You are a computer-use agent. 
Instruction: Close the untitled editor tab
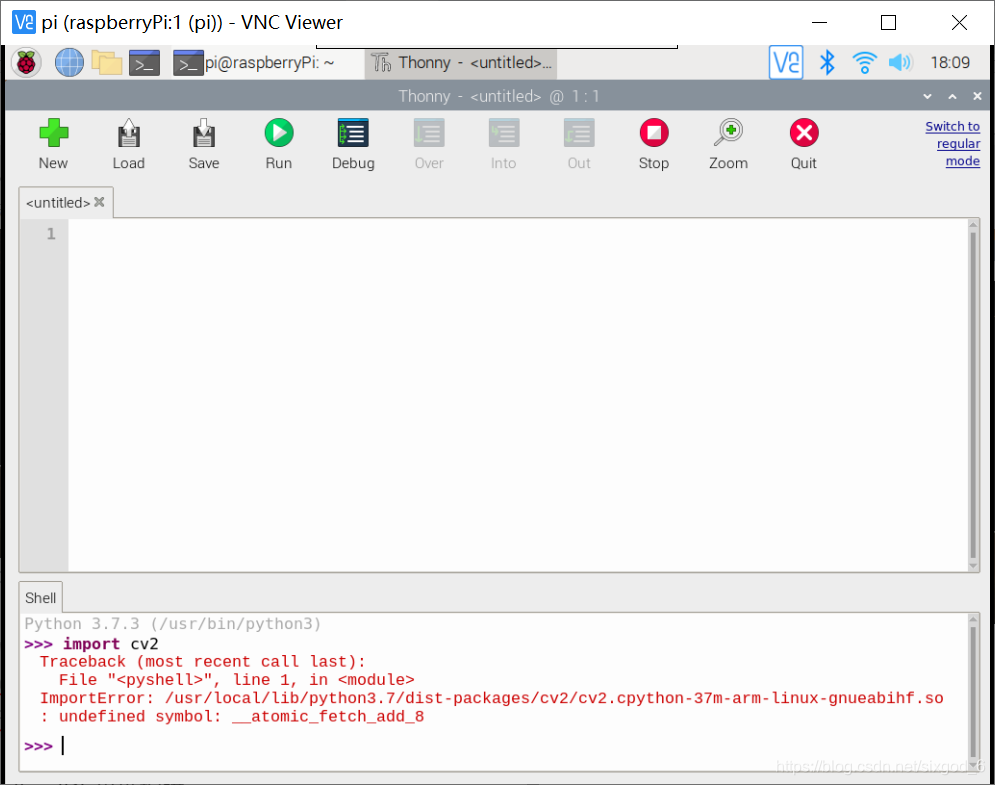point(99,202)
